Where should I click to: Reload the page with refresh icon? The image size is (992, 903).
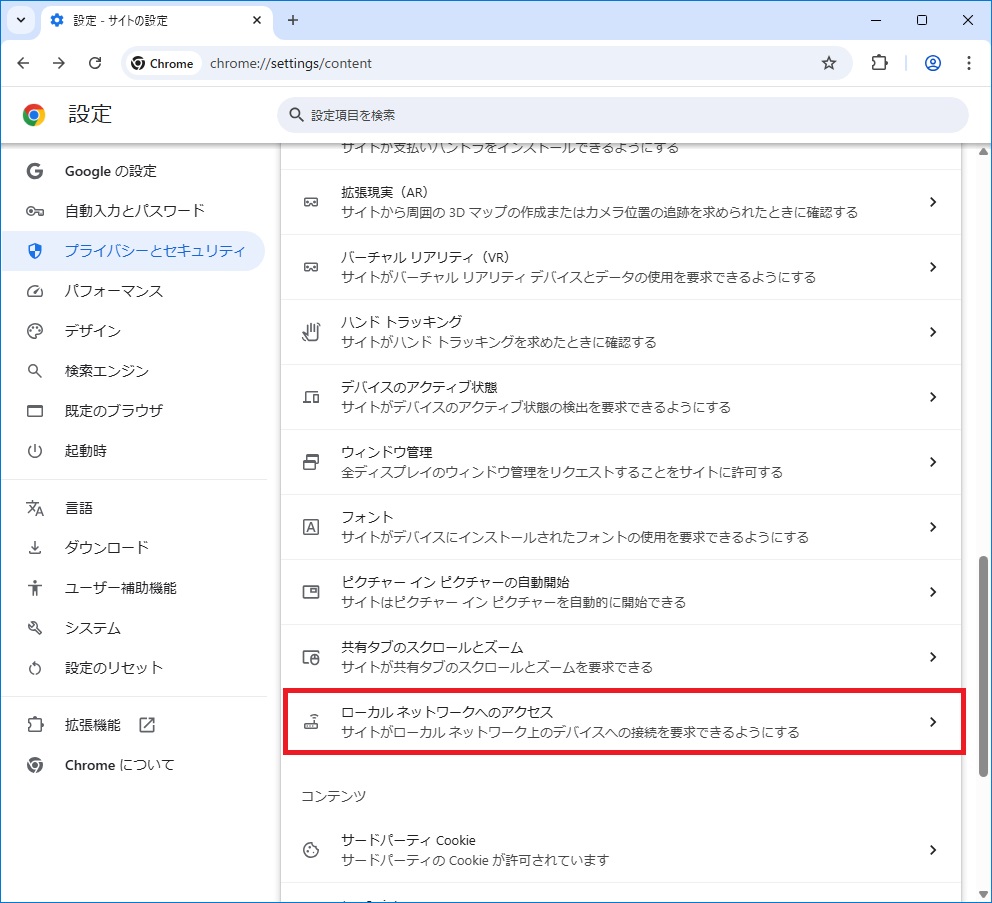point(95,63)
